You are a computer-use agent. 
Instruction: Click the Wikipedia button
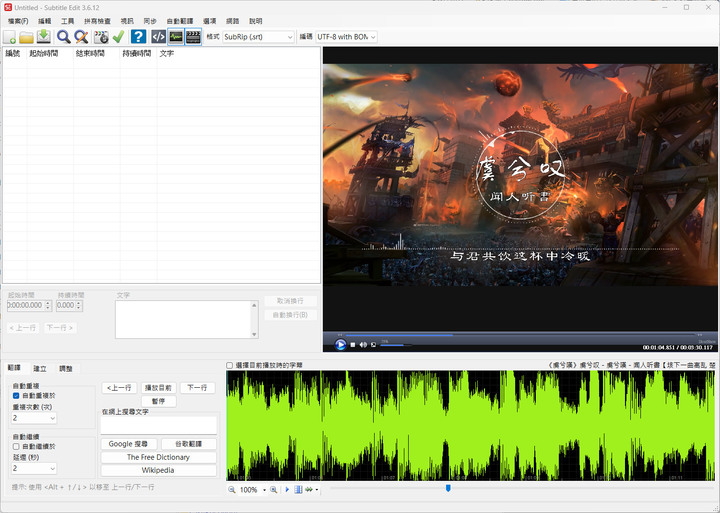[158, 470]
